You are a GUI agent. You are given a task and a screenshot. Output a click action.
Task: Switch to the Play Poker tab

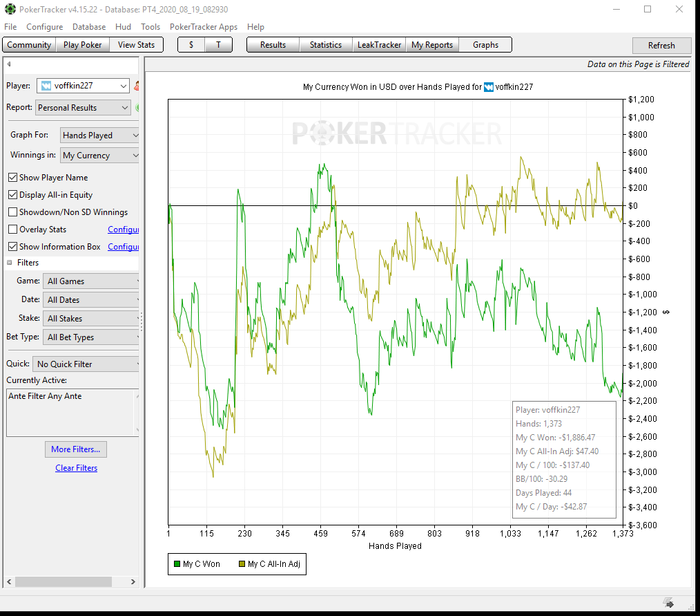(x=83, y=45)
